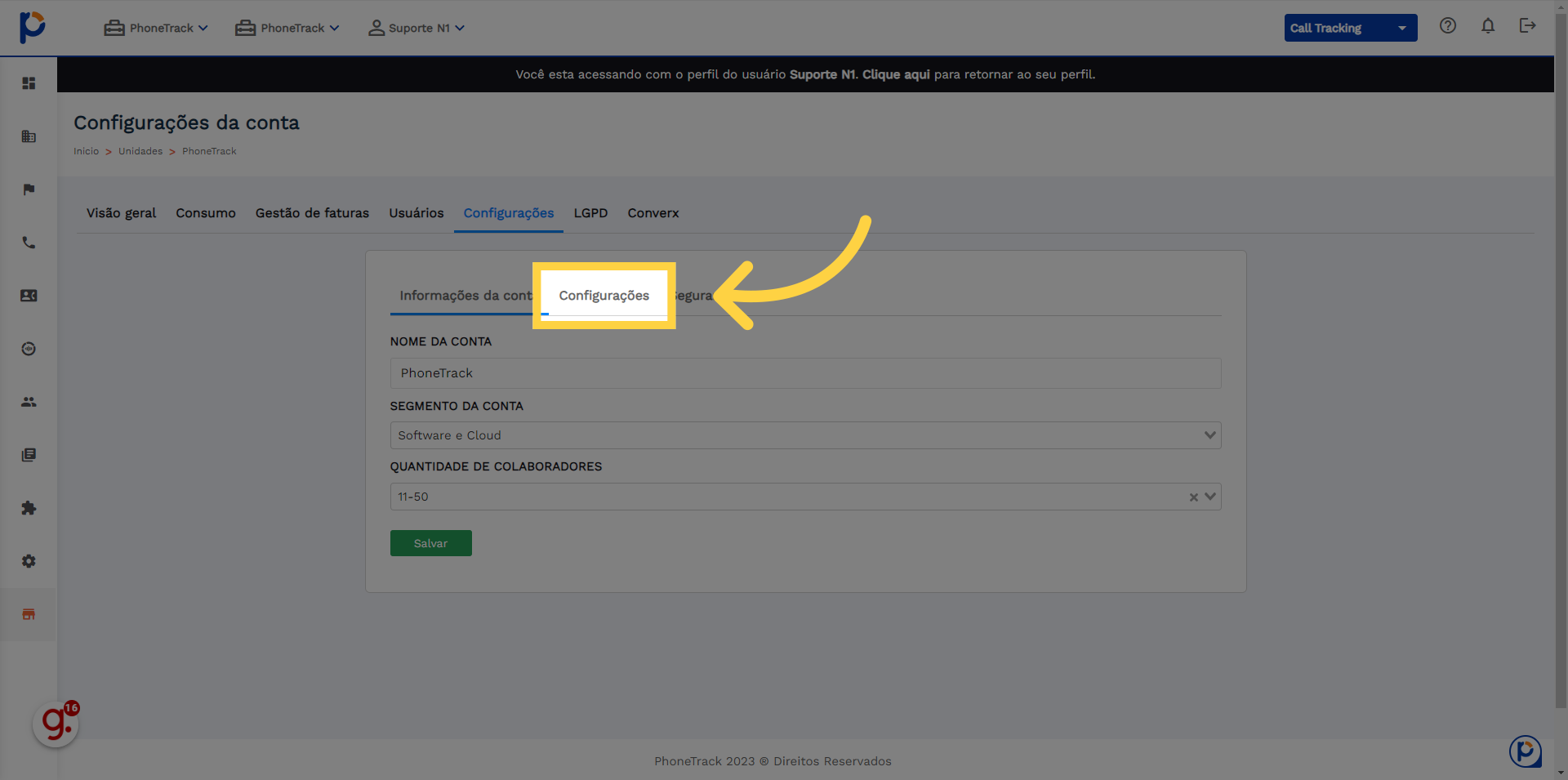Image resolution: width=1568 pixels, height=780 pixels.
Task: Click the help question mark icon
Action: coord(1448,25)
